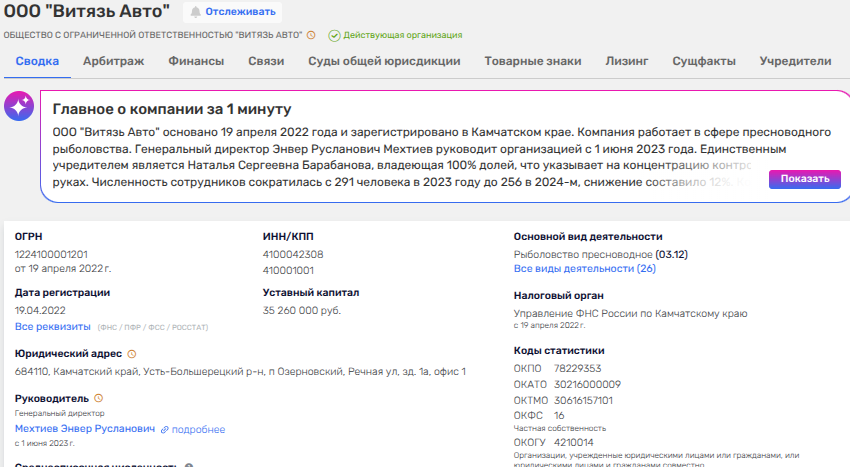The height and width of the screenshot is (467, 850).
Task: Open the Финансы tab
Action: 196,61
